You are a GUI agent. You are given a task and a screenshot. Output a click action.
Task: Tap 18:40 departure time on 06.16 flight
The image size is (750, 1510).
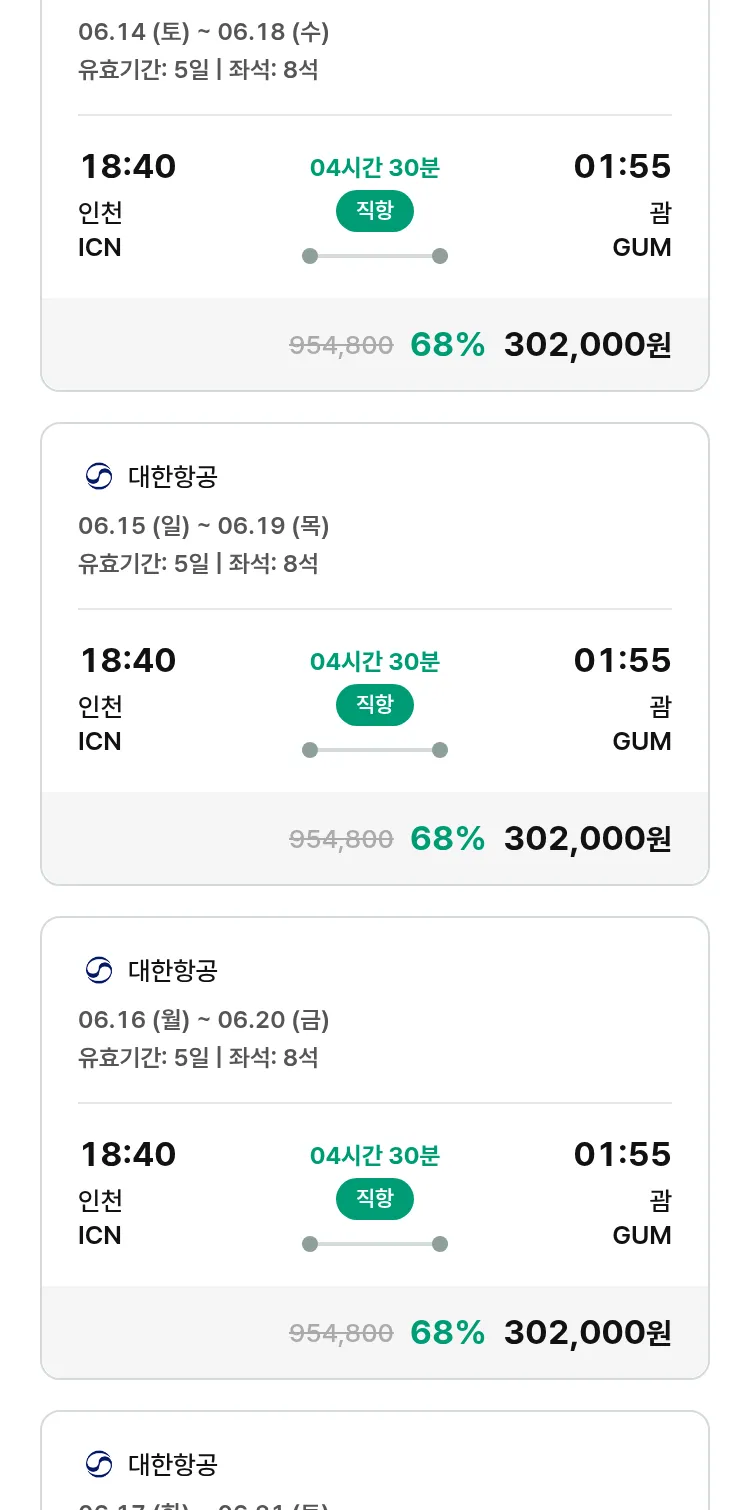pos(128,1154)
